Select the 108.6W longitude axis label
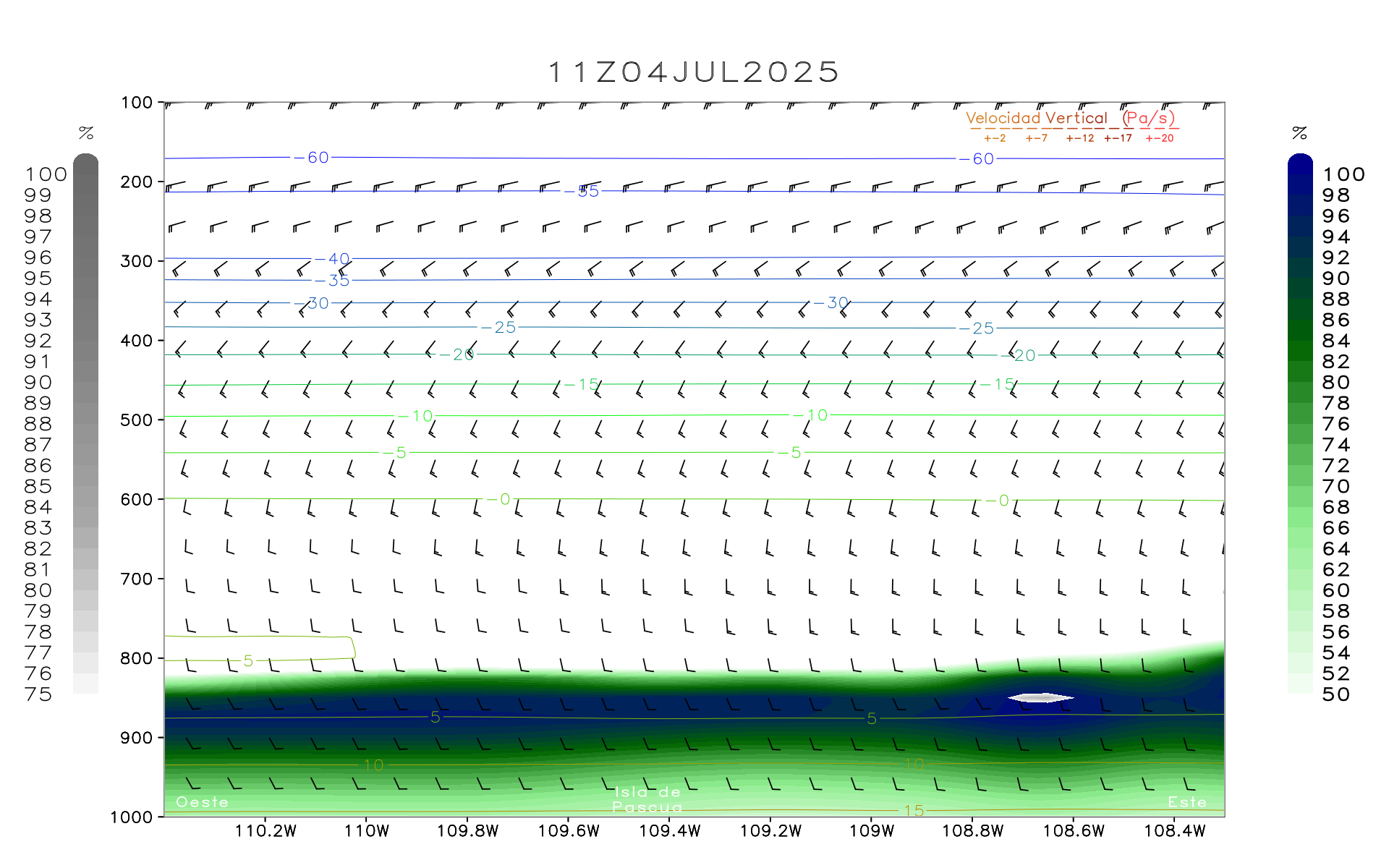Screen dimensions: 1389x868 tap(1074, 831)
